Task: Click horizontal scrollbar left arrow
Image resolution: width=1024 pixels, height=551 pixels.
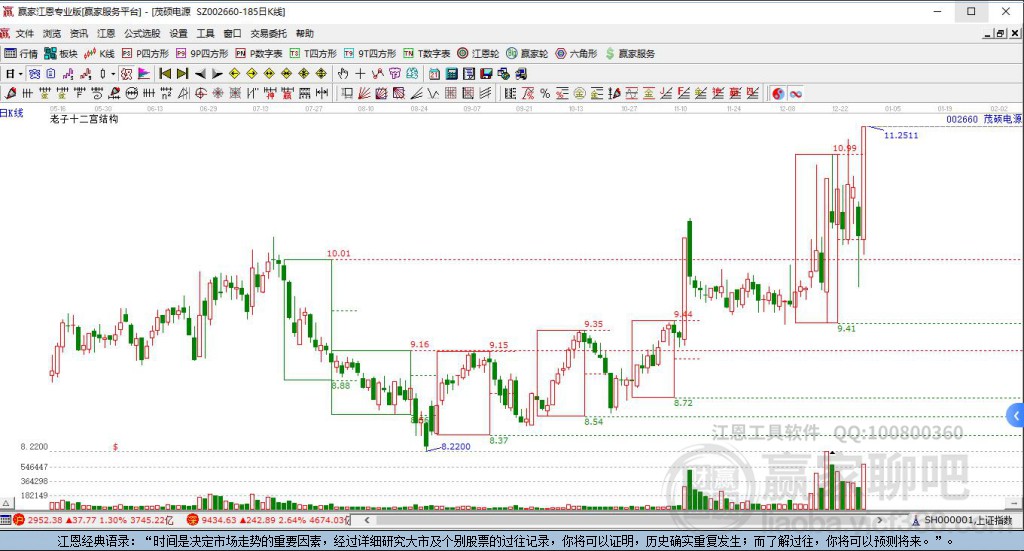Action: [x=367, y=520]
